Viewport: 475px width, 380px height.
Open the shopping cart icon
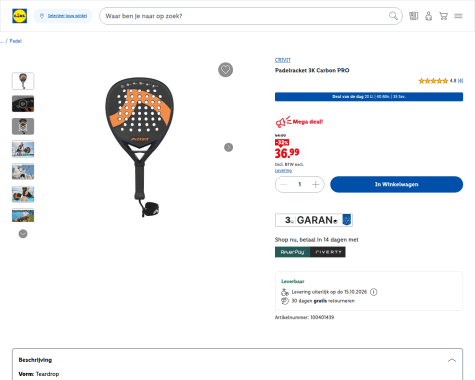click(x=443, y=16)
